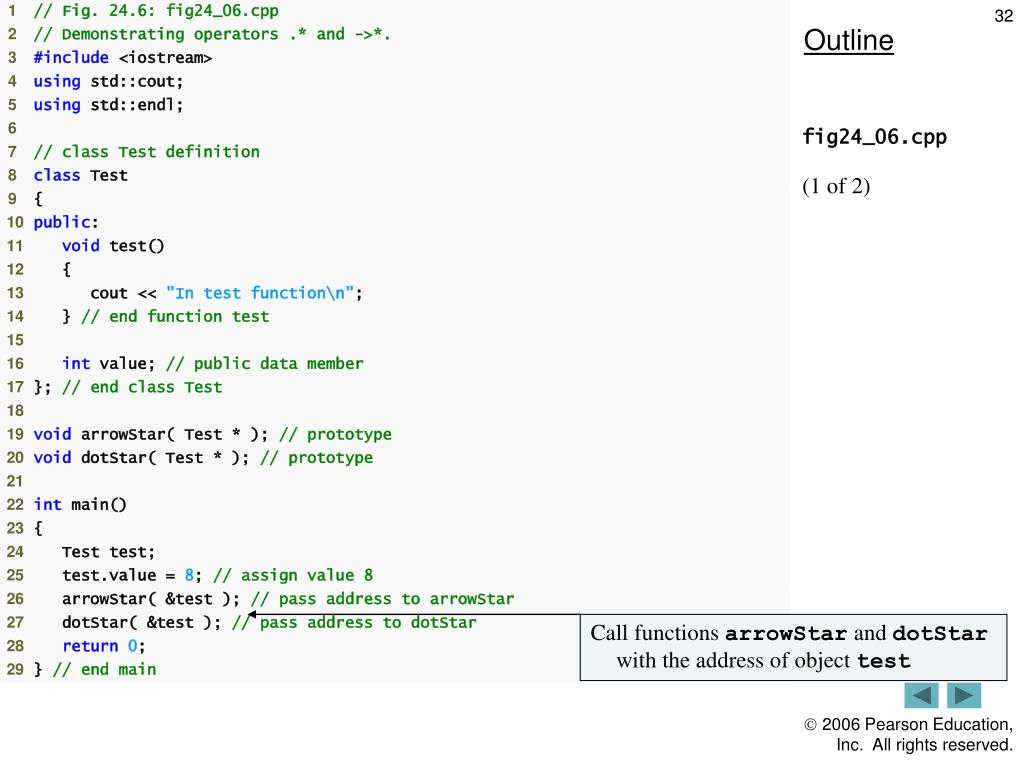1024x768 pixels.
Task: Click the '// Fig. 24.6: fig24_06.cpp' comment
Action: pos(156,10)
